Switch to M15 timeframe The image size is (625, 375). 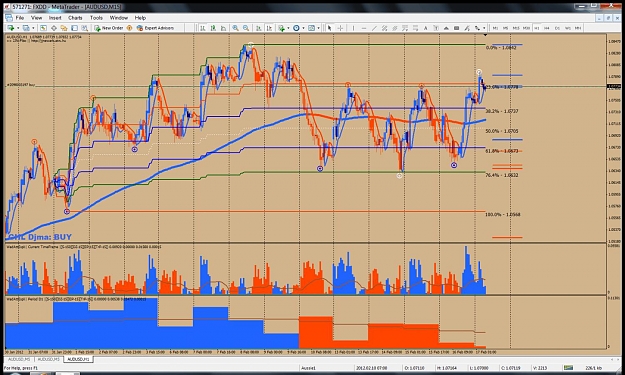coord(516,28)
